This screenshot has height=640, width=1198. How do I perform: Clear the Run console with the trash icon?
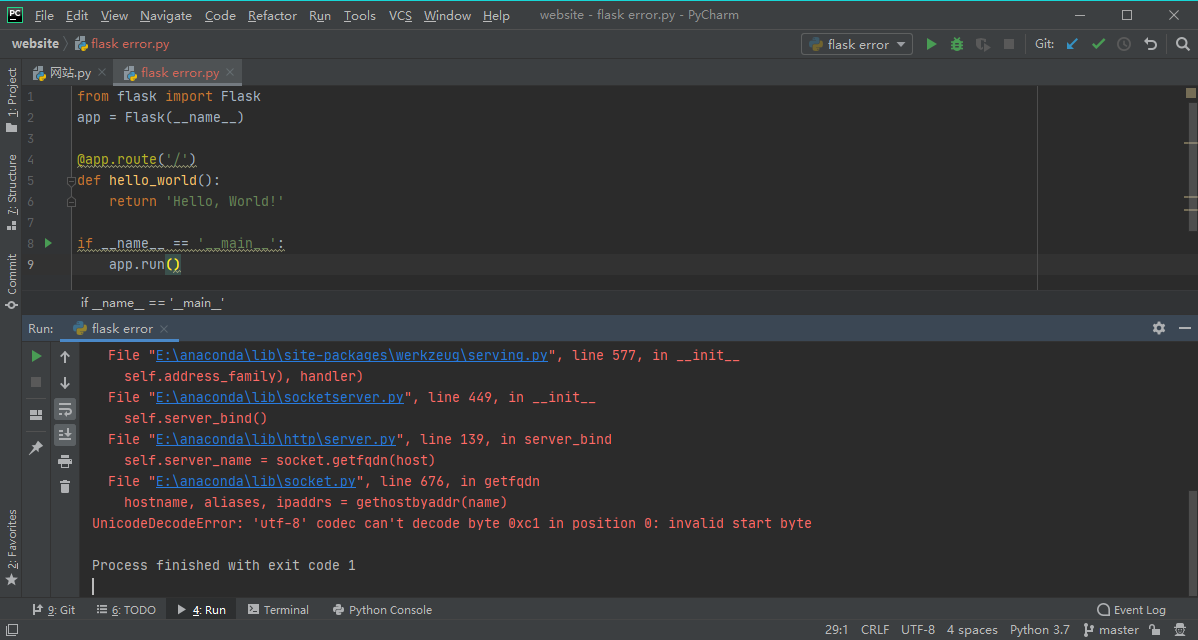click(x=64, y=486)
